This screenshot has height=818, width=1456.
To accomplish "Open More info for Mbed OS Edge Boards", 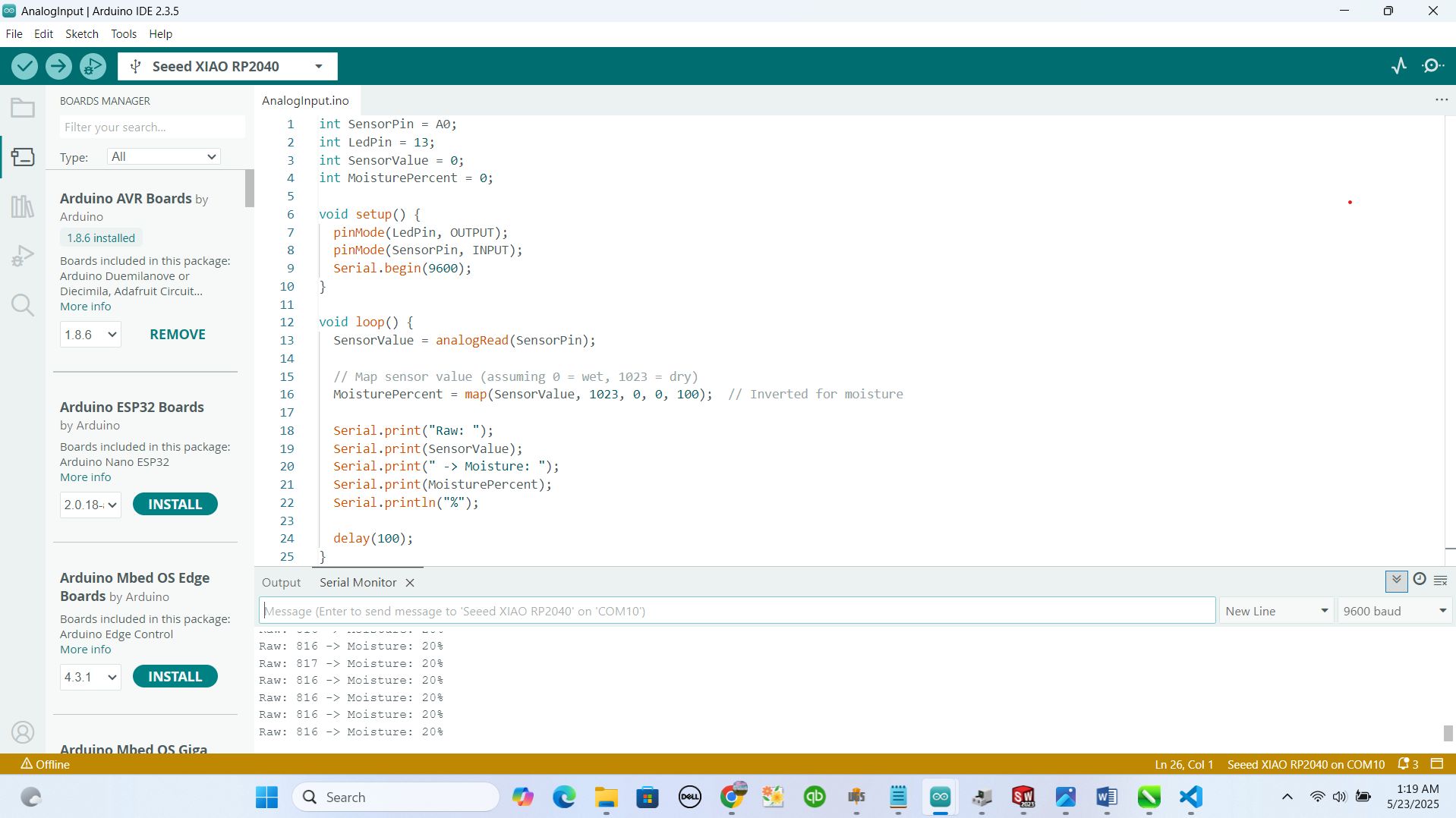I will 86,650.
